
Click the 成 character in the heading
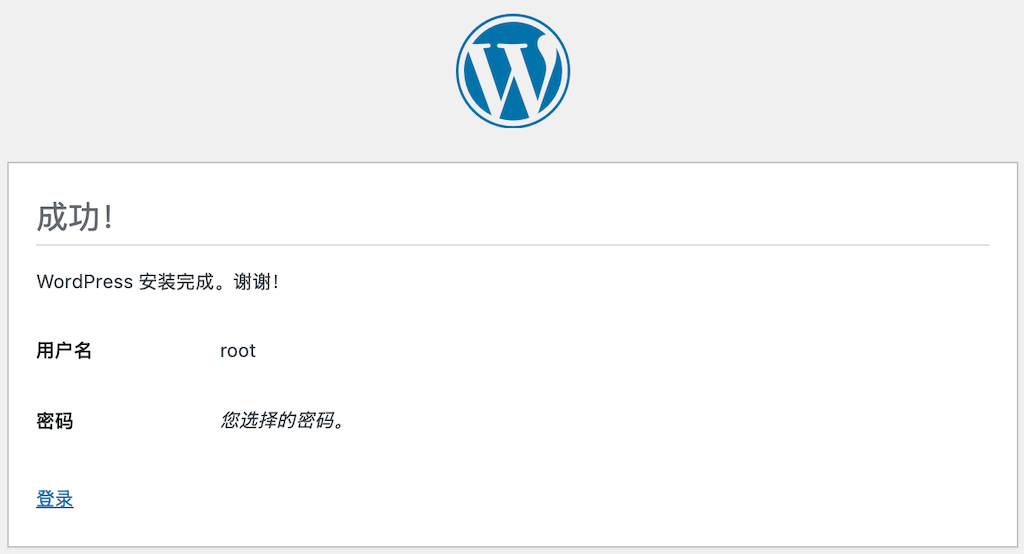52,217
